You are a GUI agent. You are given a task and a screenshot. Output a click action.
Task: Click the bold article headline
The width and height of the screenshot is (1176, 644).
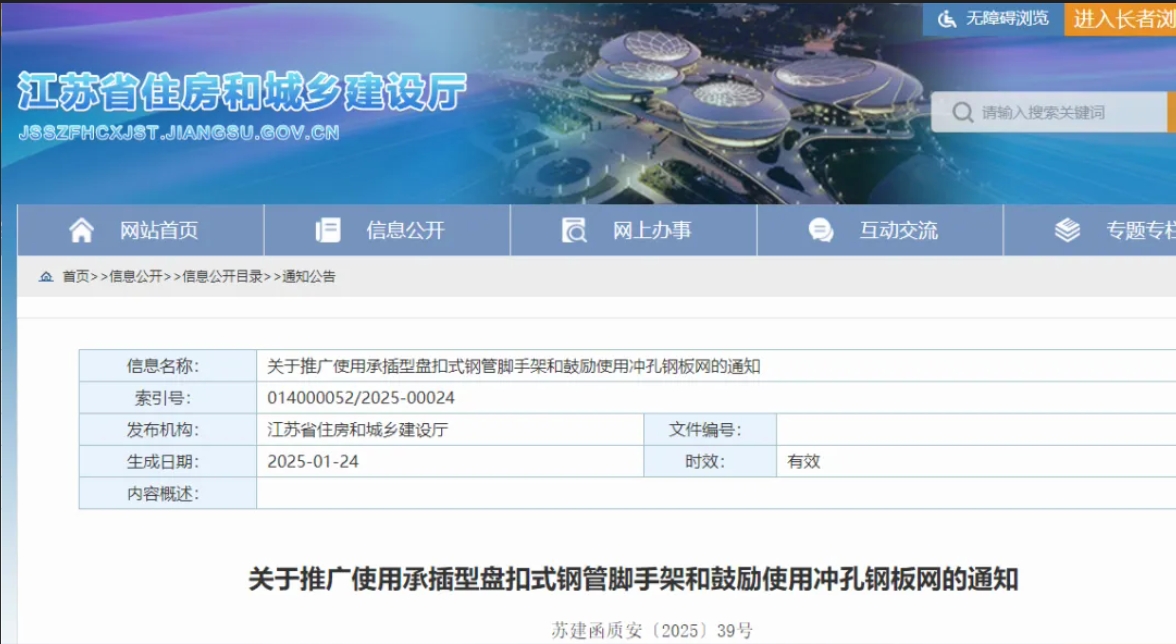(x=633, y=580)
